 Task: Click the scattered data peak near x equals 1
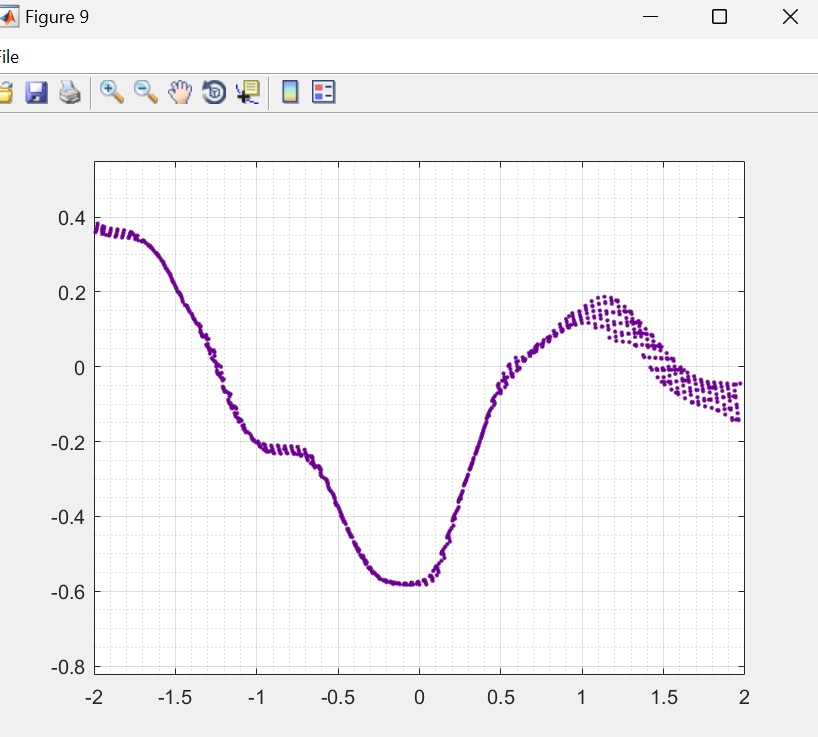(604, 299)
